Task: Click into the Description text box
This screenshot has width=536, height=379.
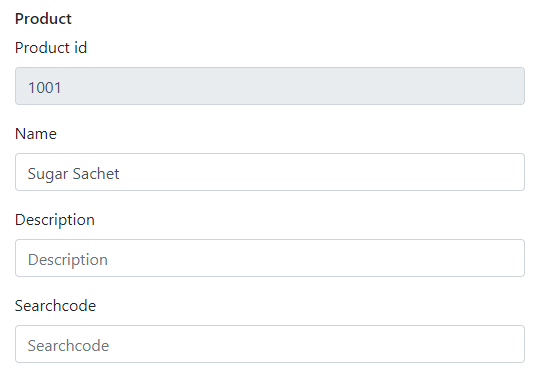Action: [x=270, y=258]
